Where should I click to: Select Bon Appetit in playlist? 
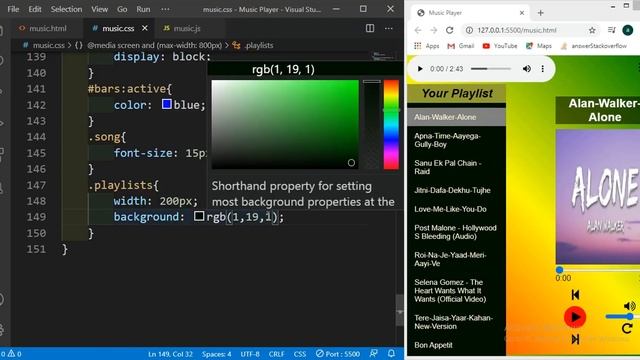[456, 345]
